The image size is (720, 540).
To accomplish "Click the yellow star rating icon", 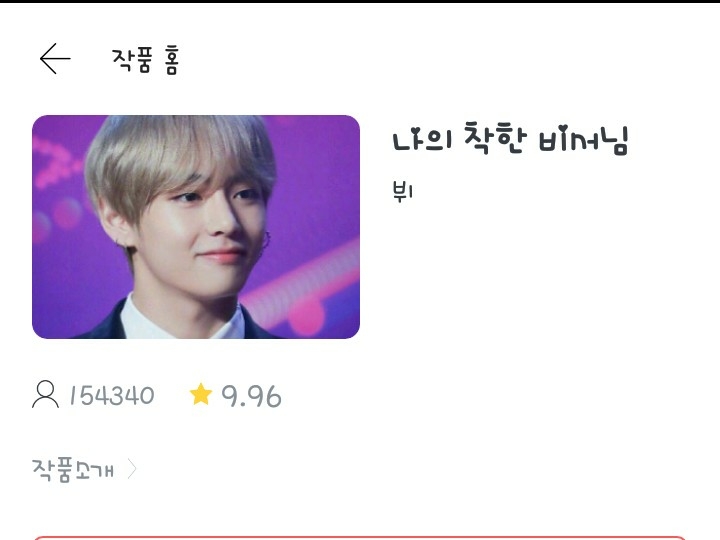I will [201, 394].
